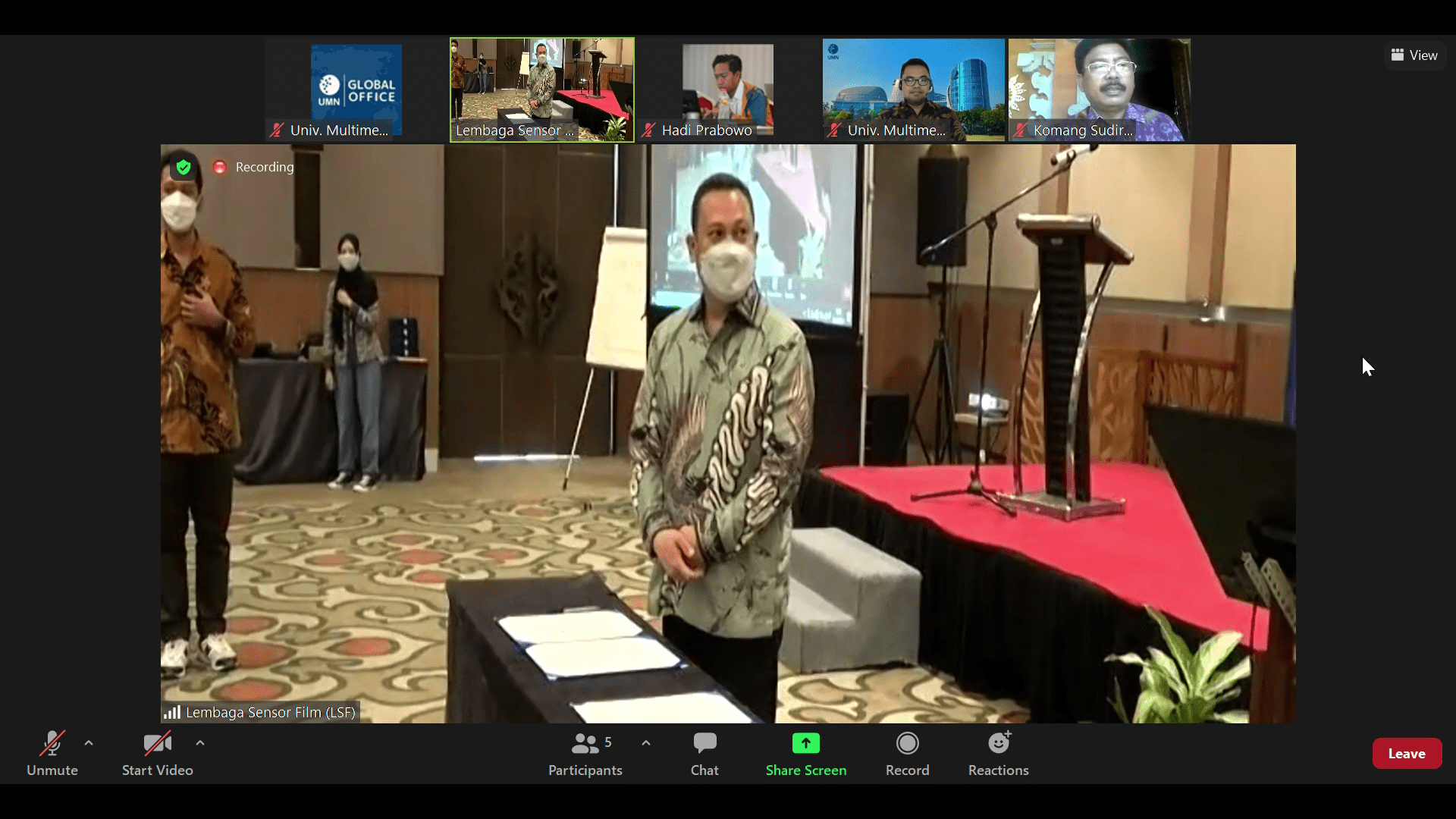Start recording with Record icon
This screenshot has height=819, width=1456.
pyautogui.click(x=907, y=743)
